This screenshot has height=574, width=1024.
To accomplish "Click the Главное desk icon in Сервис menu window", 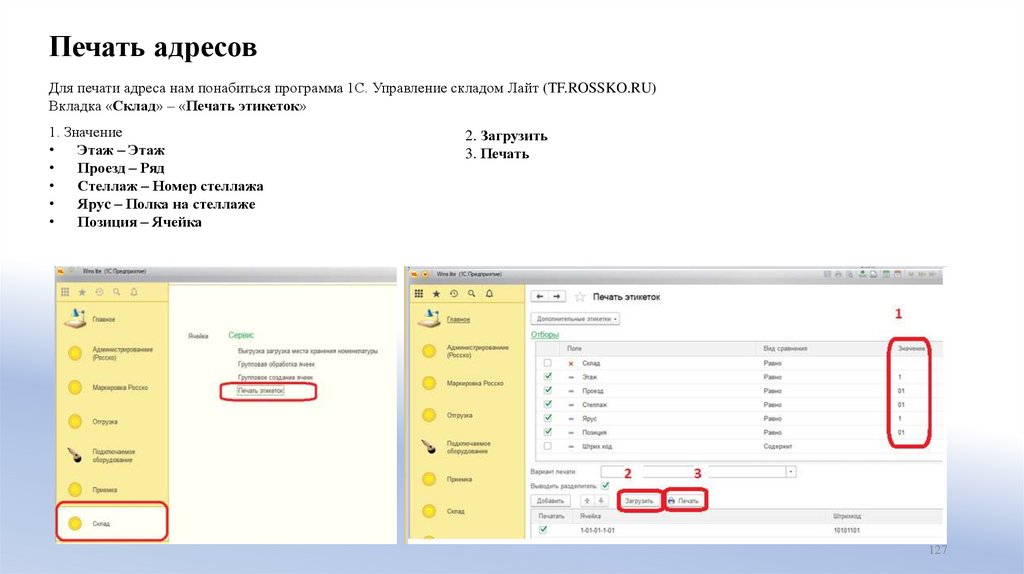I will (x=75, y=319).
